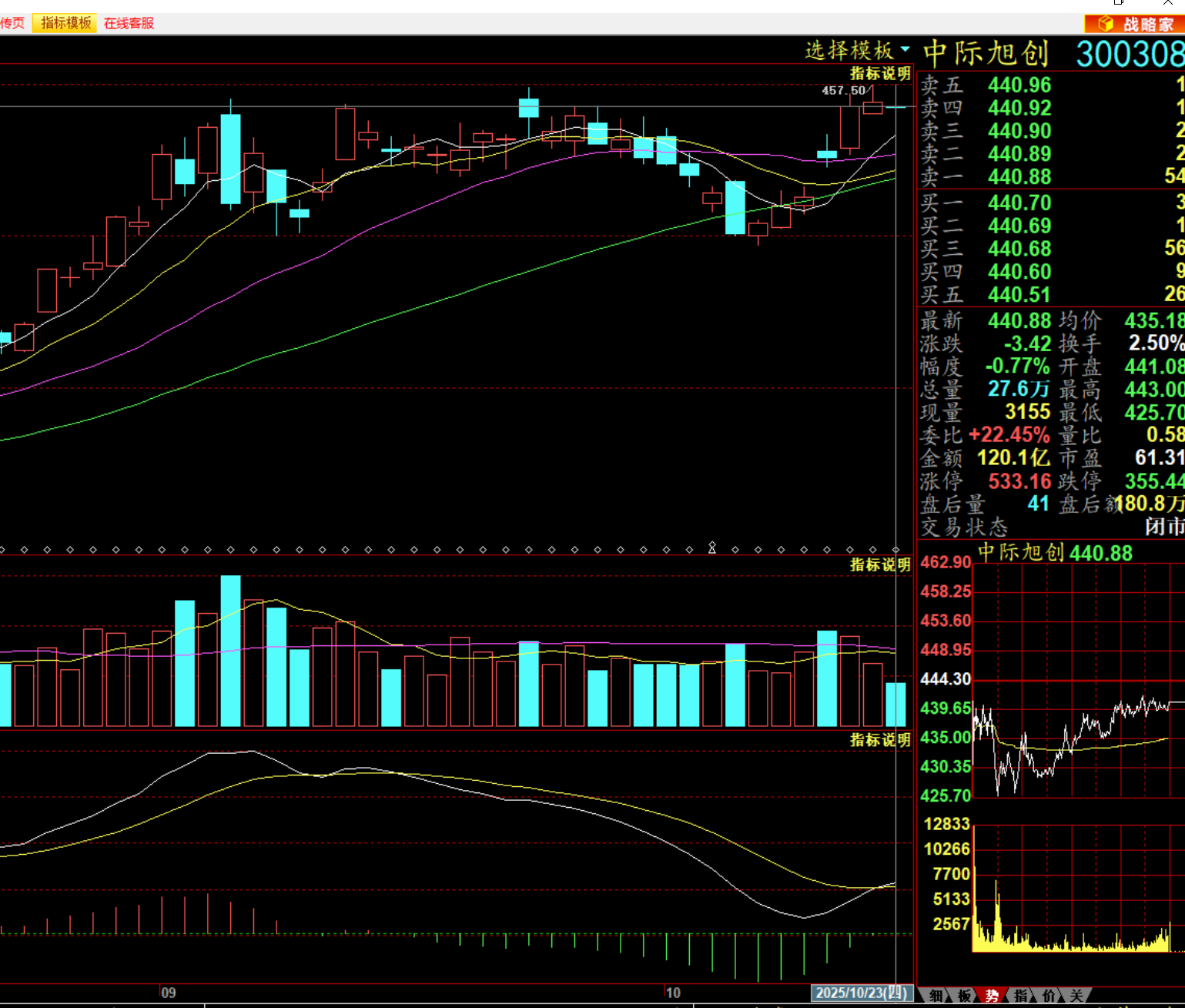The image size is (1185, 1008).
Task: Click the 幅度 value -0.77%
Action: coord(1017,366)
